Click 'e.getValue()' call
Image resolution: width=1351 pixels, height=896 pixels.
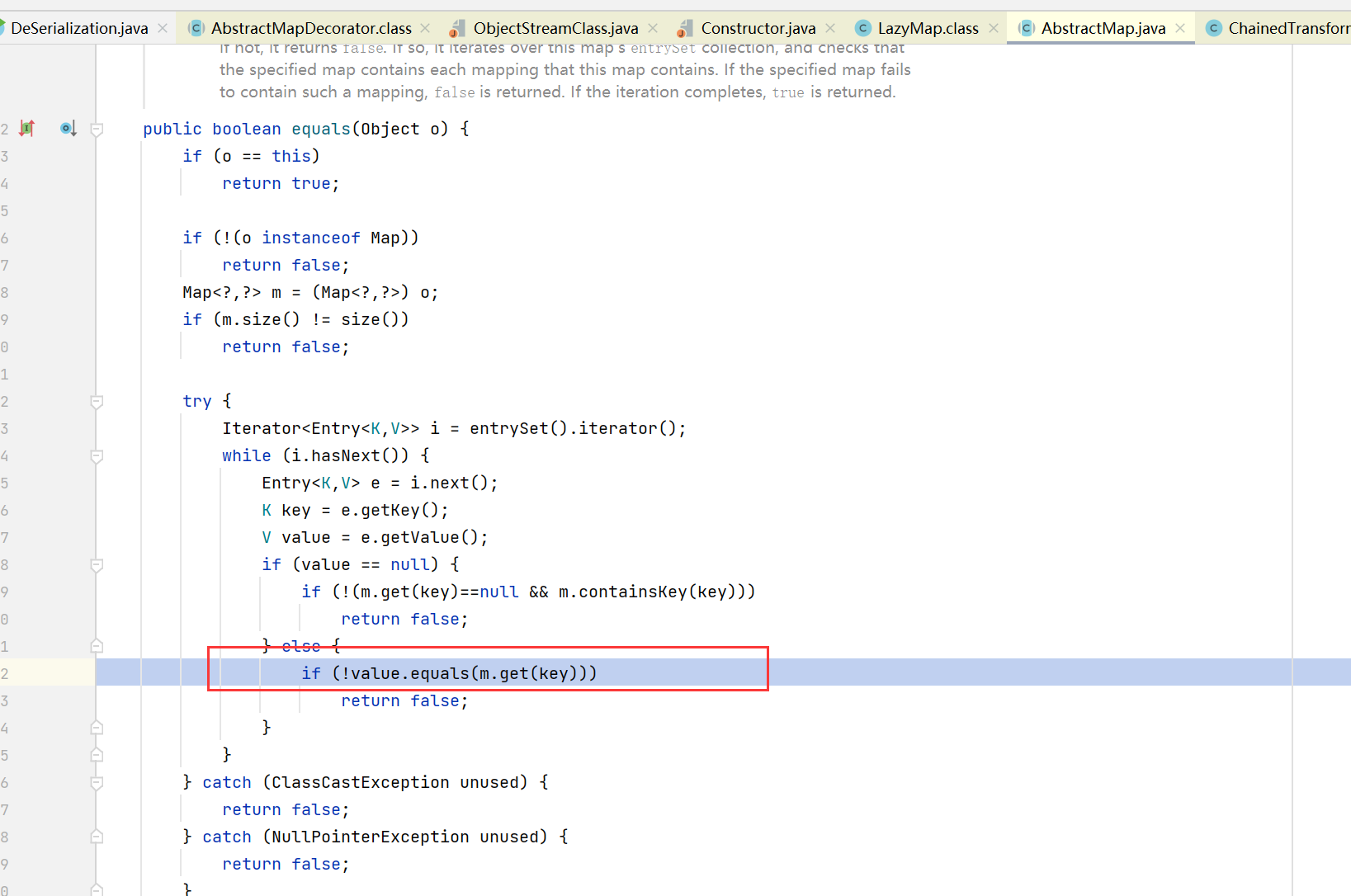point(420,537)
